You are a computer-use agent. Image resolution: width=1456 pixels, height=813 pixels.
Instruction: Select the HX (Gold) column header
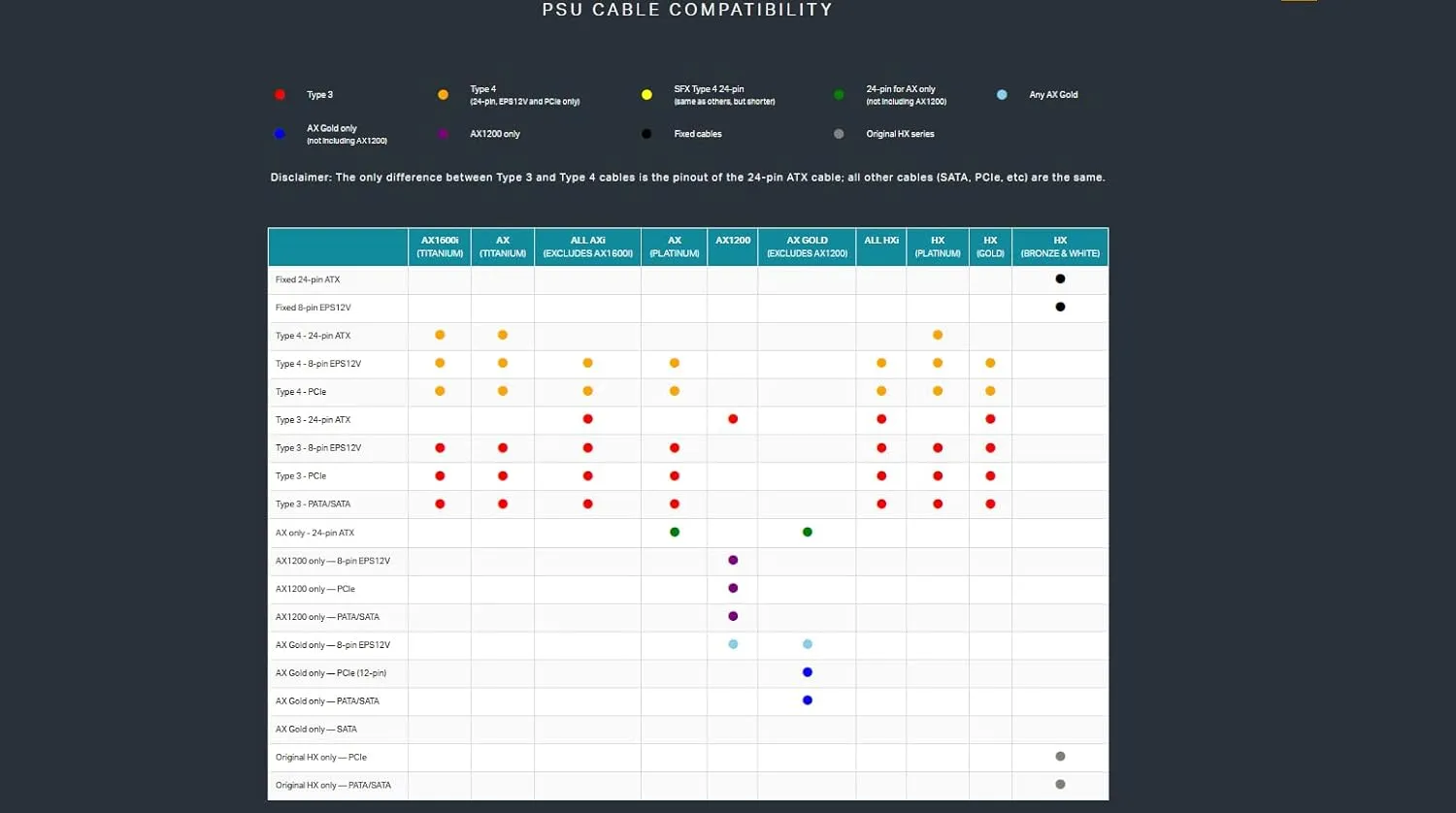click(x=990, y=246)
